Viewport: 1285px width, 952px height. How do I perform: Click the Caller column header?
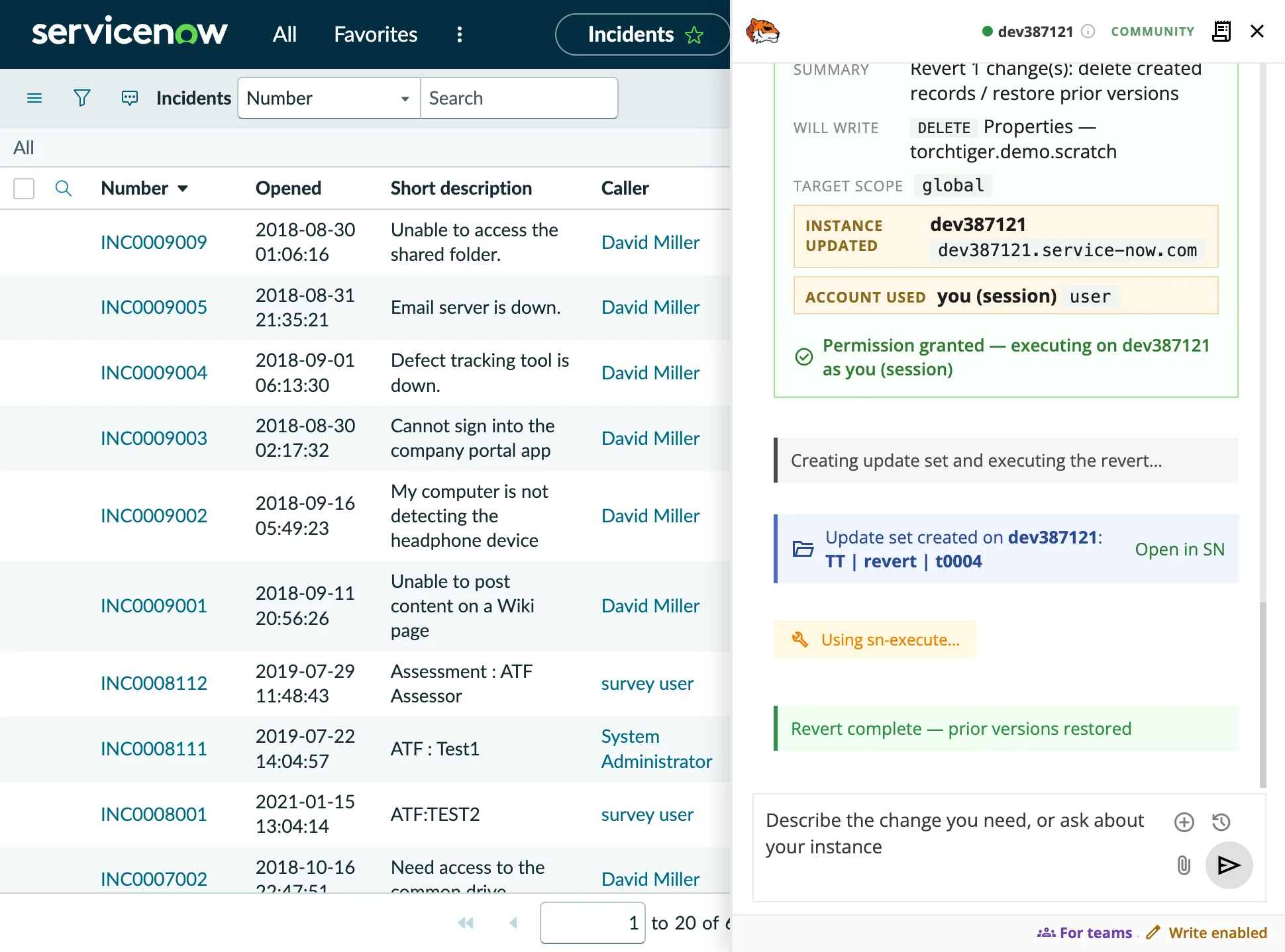625,189
